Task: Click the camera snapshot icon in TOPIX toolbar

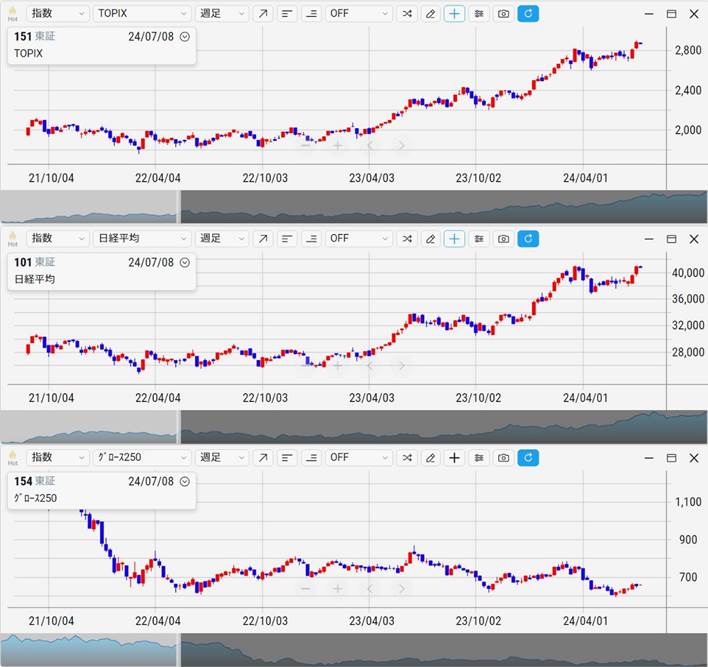Action: click(x=504, y=14)
